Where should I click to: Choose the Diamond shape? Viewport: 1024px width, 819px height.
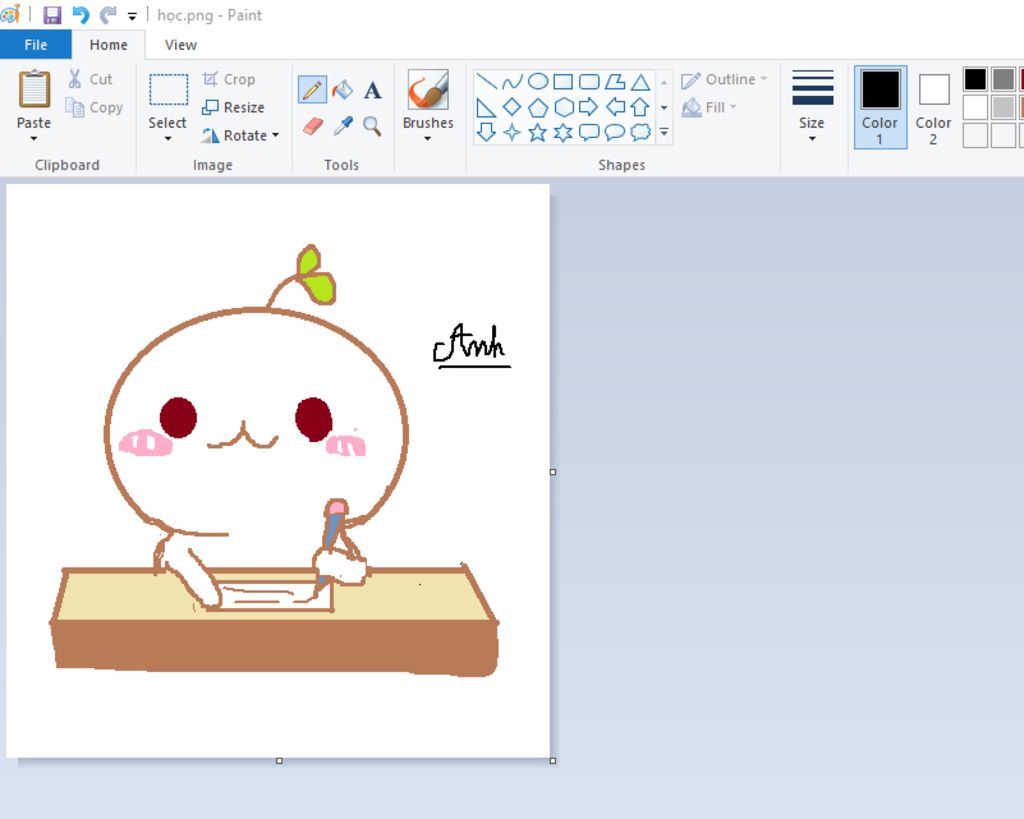512,106
